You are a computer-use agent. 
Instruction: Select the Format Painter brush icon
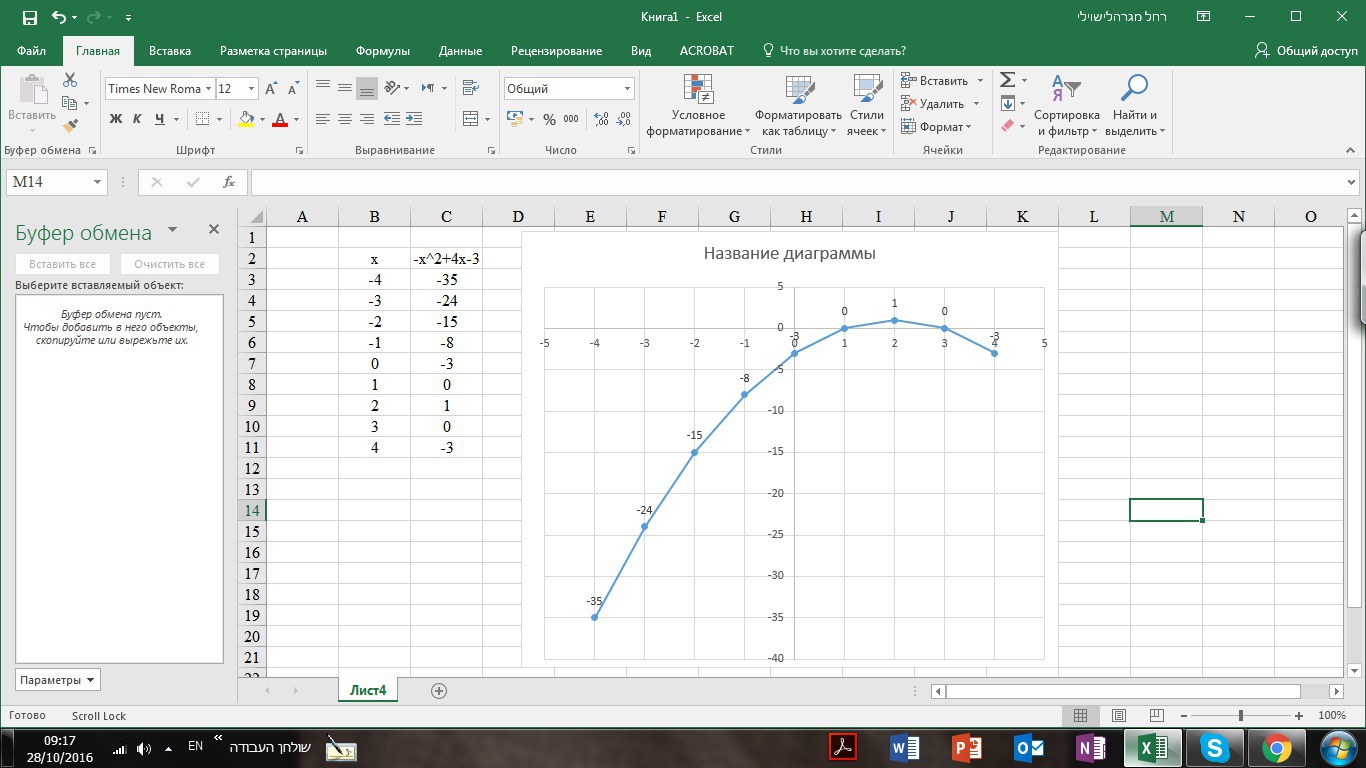tap(70, 126)
